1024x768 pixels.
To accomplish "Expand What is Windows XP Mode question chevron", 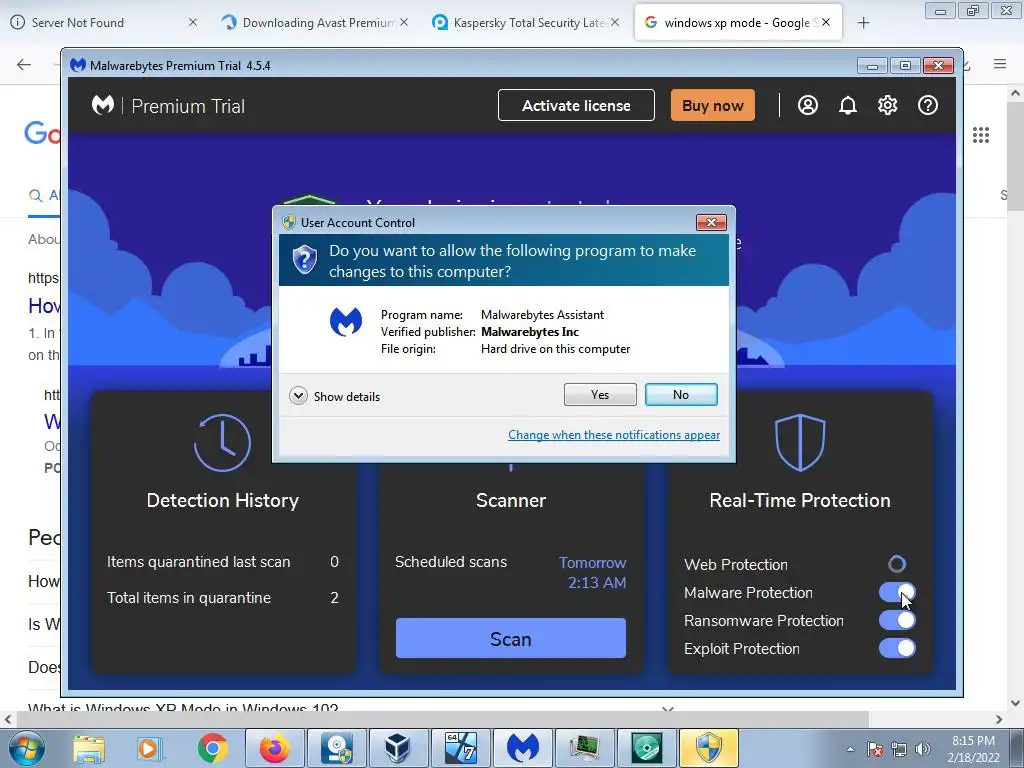I will pyautogui.click(x=667, y=709).
